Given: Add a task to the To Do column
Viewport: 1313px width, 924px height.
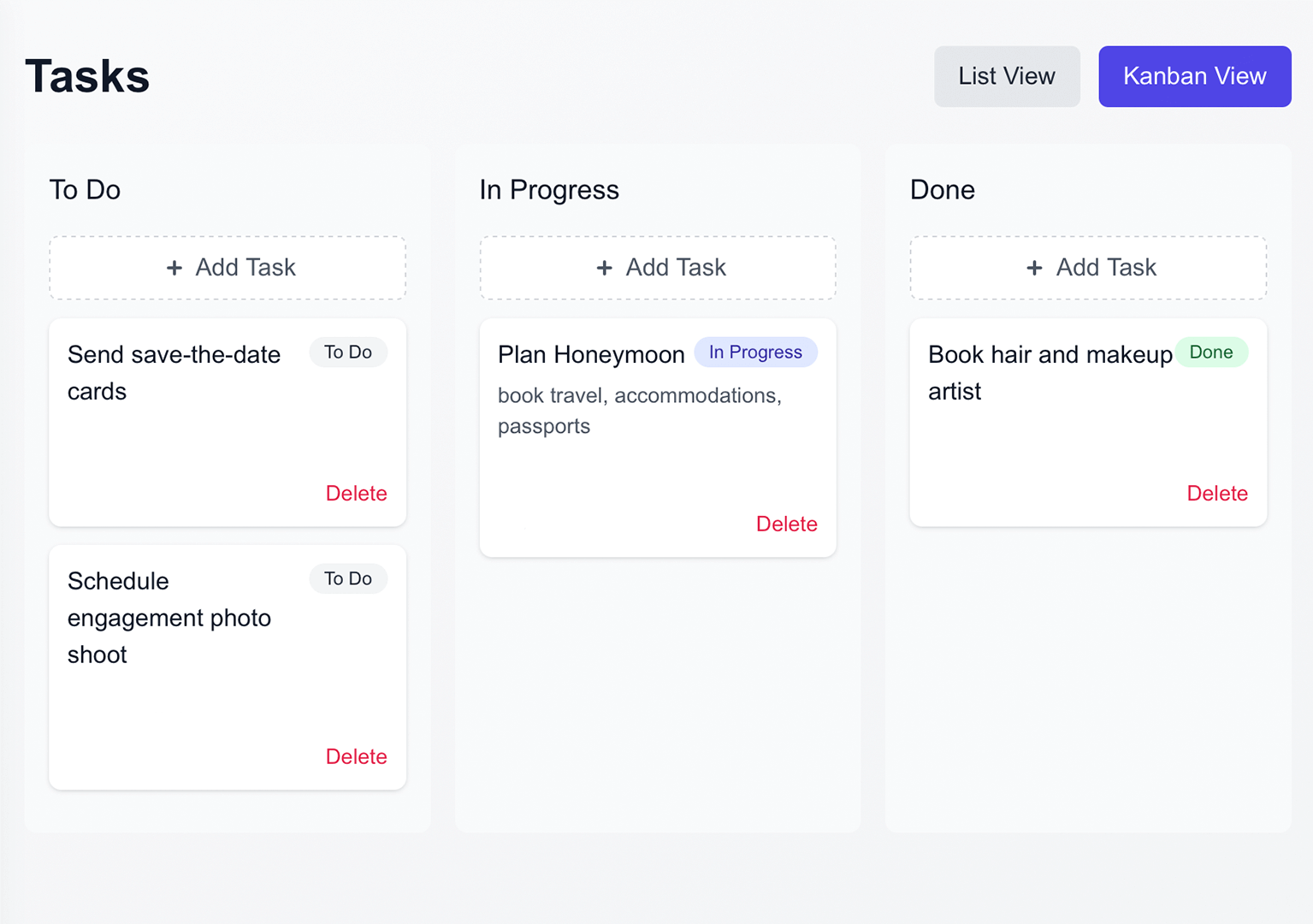Looking at the screenshot, I should pyautogui.click(x=228, y=268).
